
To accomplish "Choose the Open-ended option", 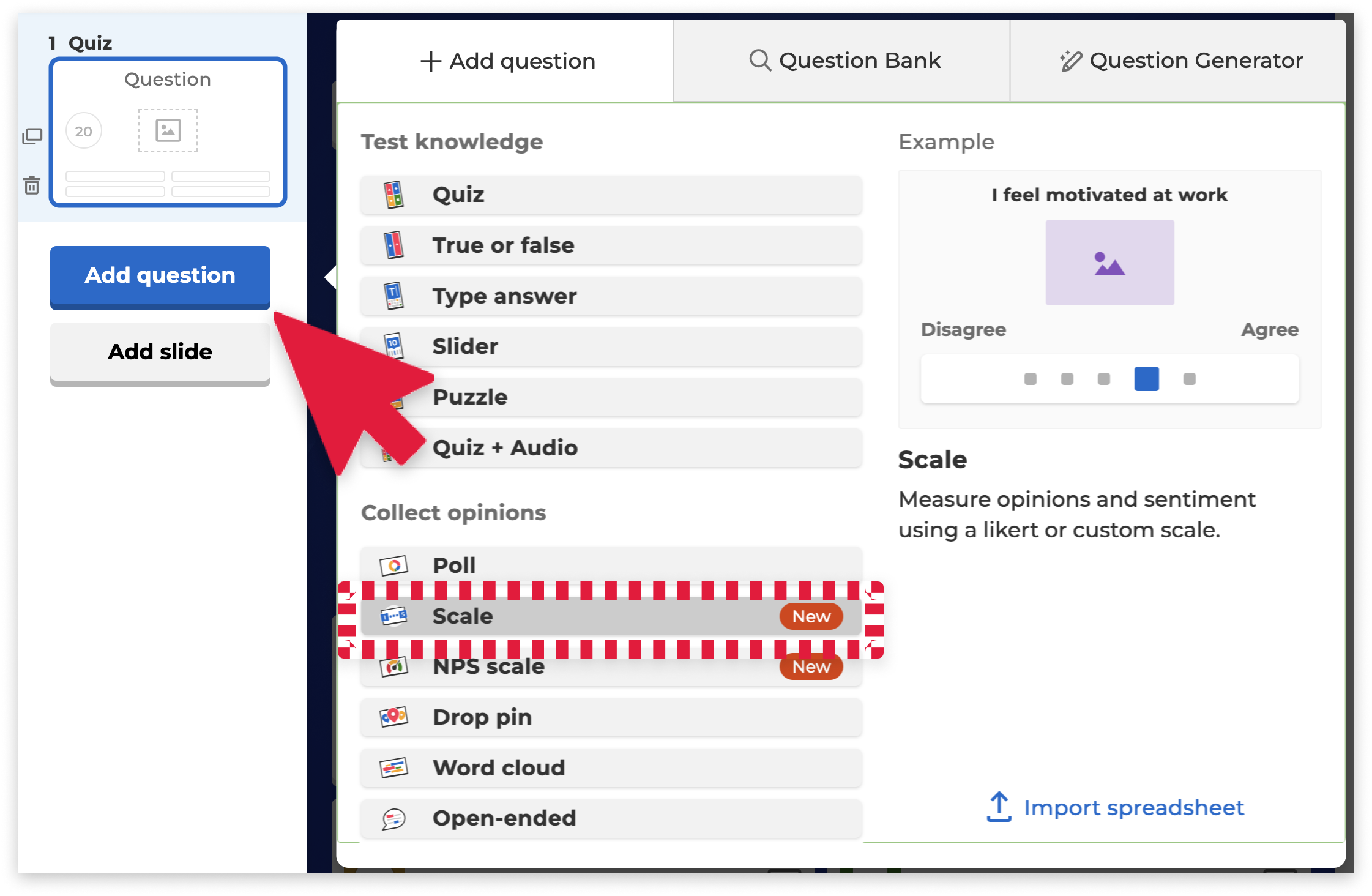I will [x=611, y=818].
